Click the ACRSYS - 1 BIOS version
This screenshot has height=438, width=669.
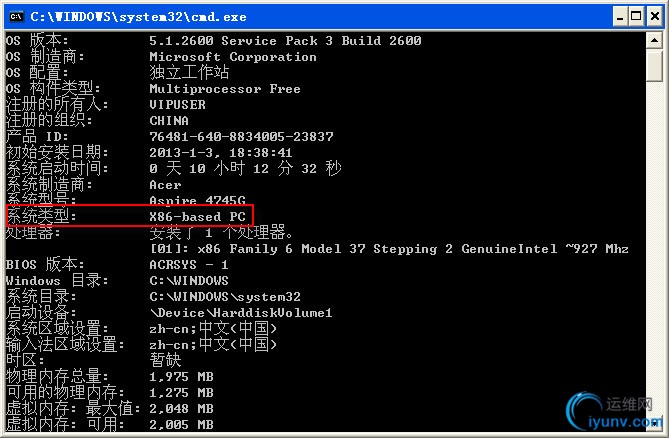click(189, 265)
